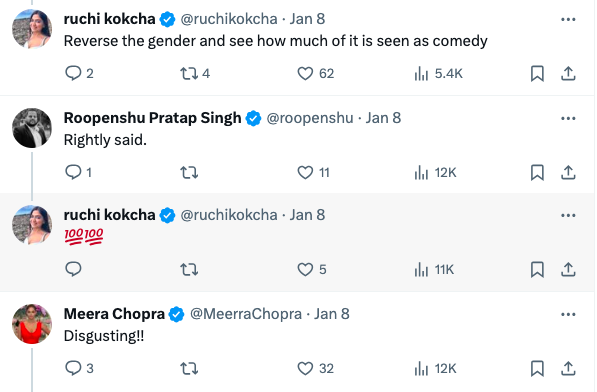The height and width of the screenshot is (392, 597).
Task: Open Meera Chopra's profile name link
Action: (114, 314)
